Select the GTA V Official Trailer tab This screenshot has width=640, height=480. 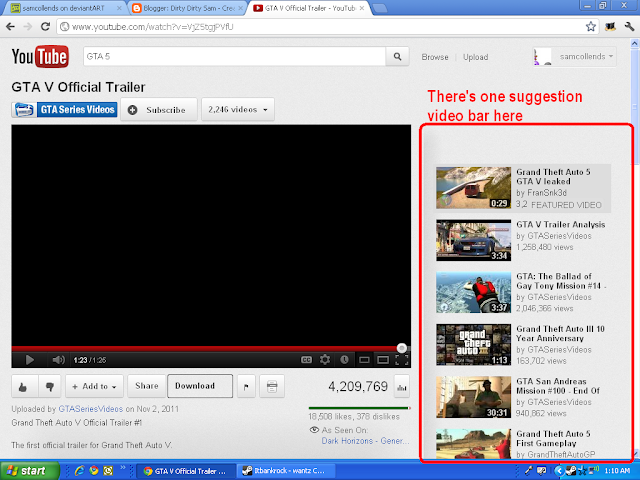click(309, 8)
